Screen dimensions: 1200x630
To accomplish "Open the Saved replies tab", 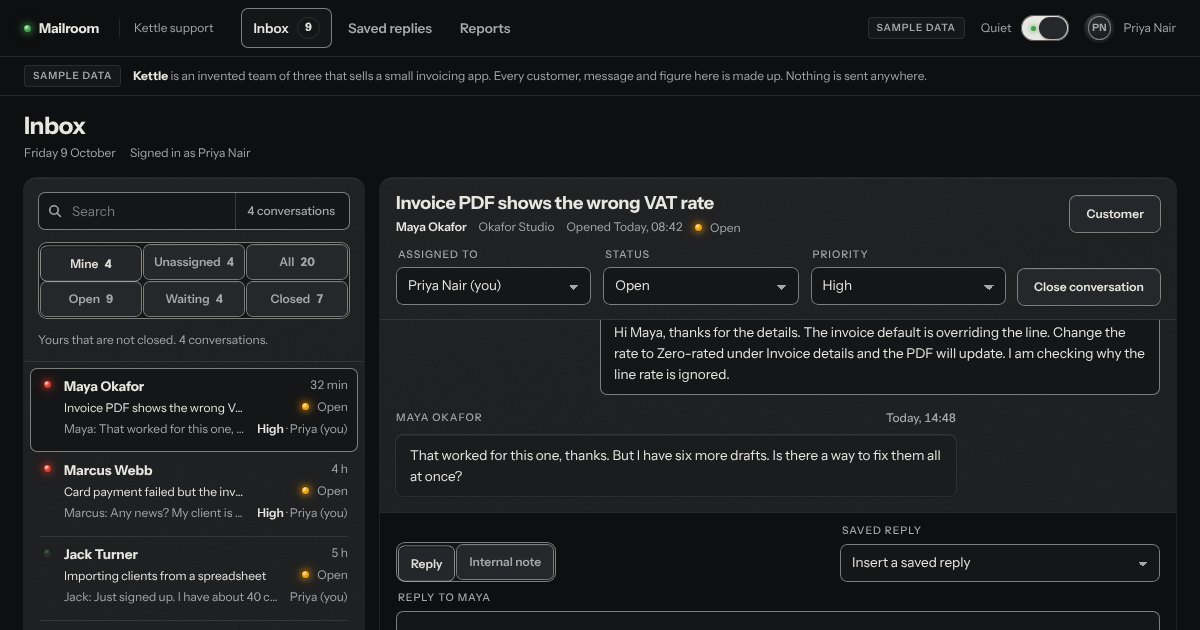I will click(390, 28).
